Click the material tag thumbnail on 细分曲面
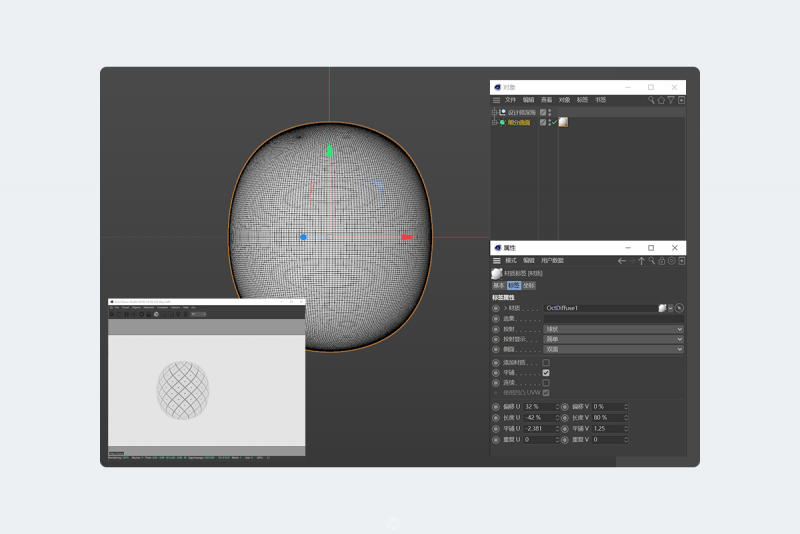This screenshot has height=534, width=800. pos(564,122)
